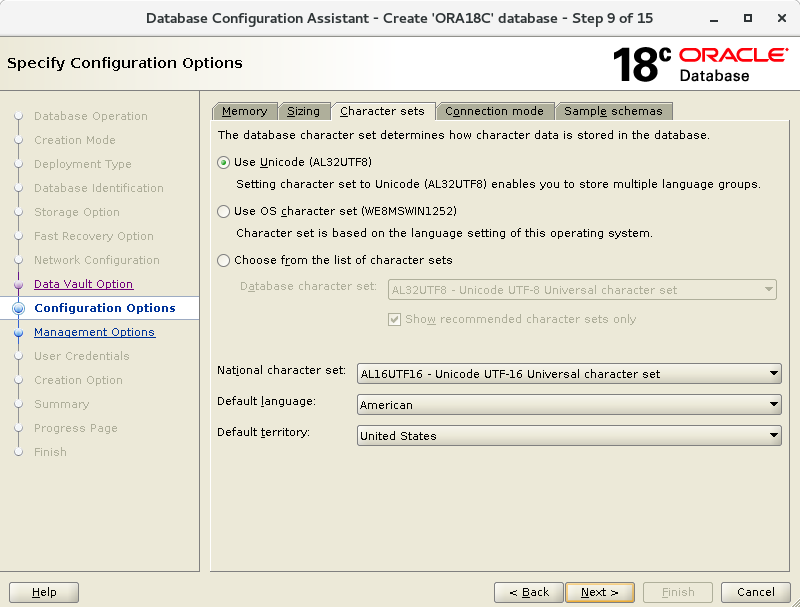Select the Configuration Options step
Viewport: 800px width, 607px height.
pos(105,308)
